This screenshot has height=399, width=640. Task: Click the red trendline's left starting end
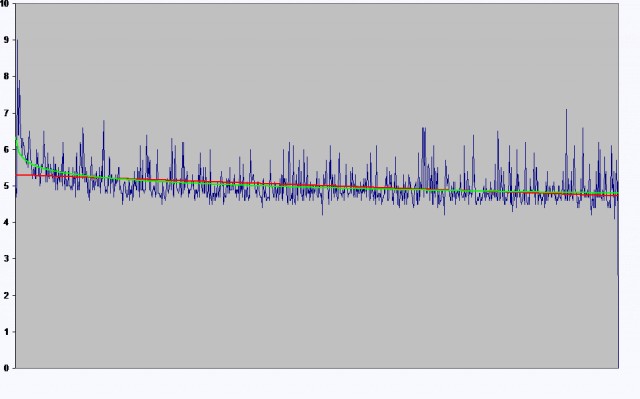17,175
